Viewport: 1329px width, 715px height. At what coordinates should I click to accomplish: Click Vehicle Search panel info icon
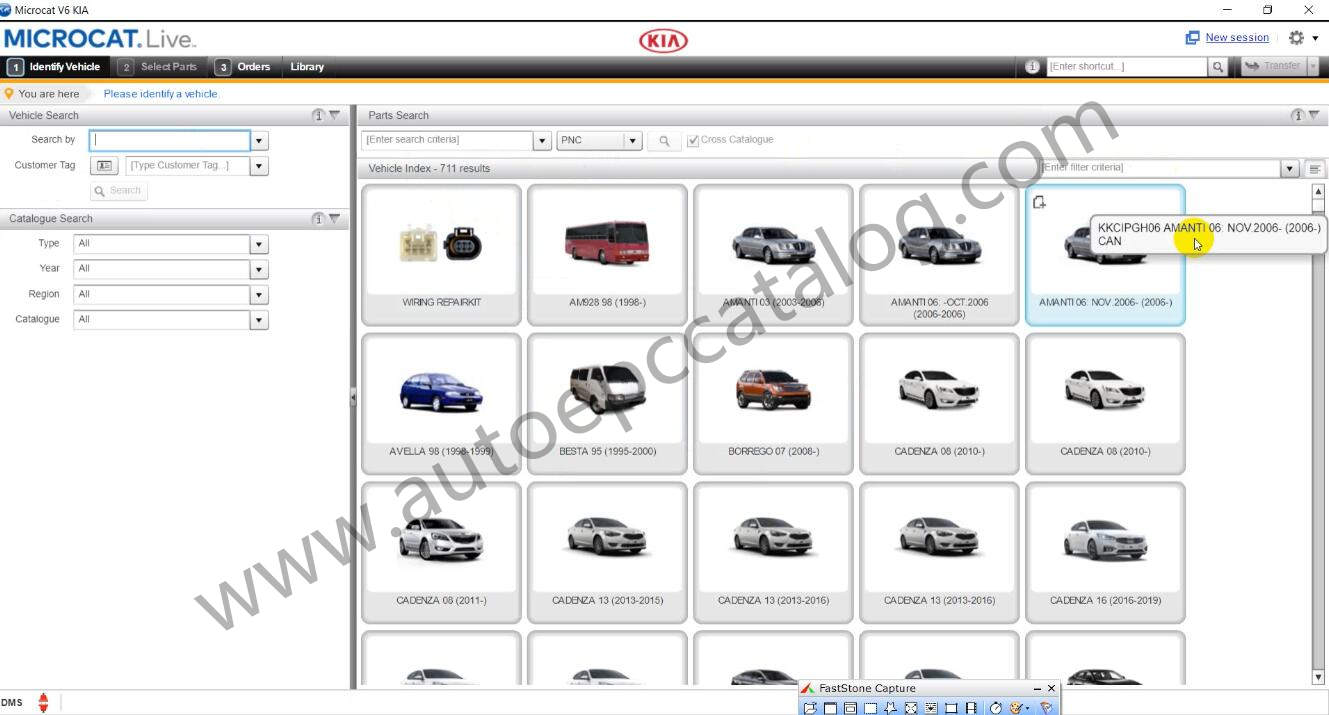pyautogui.click(x=318, y=115)
